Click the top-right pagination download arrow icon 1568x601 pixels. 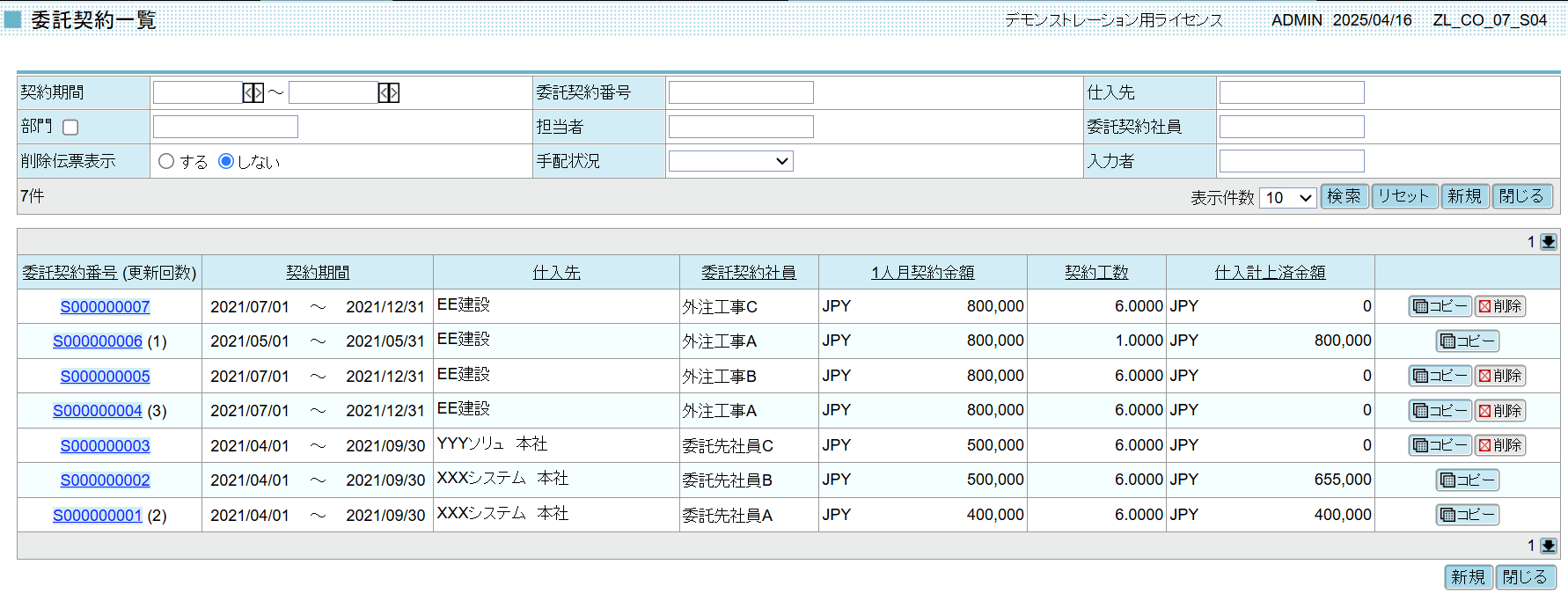click(x=1549, y=242)
